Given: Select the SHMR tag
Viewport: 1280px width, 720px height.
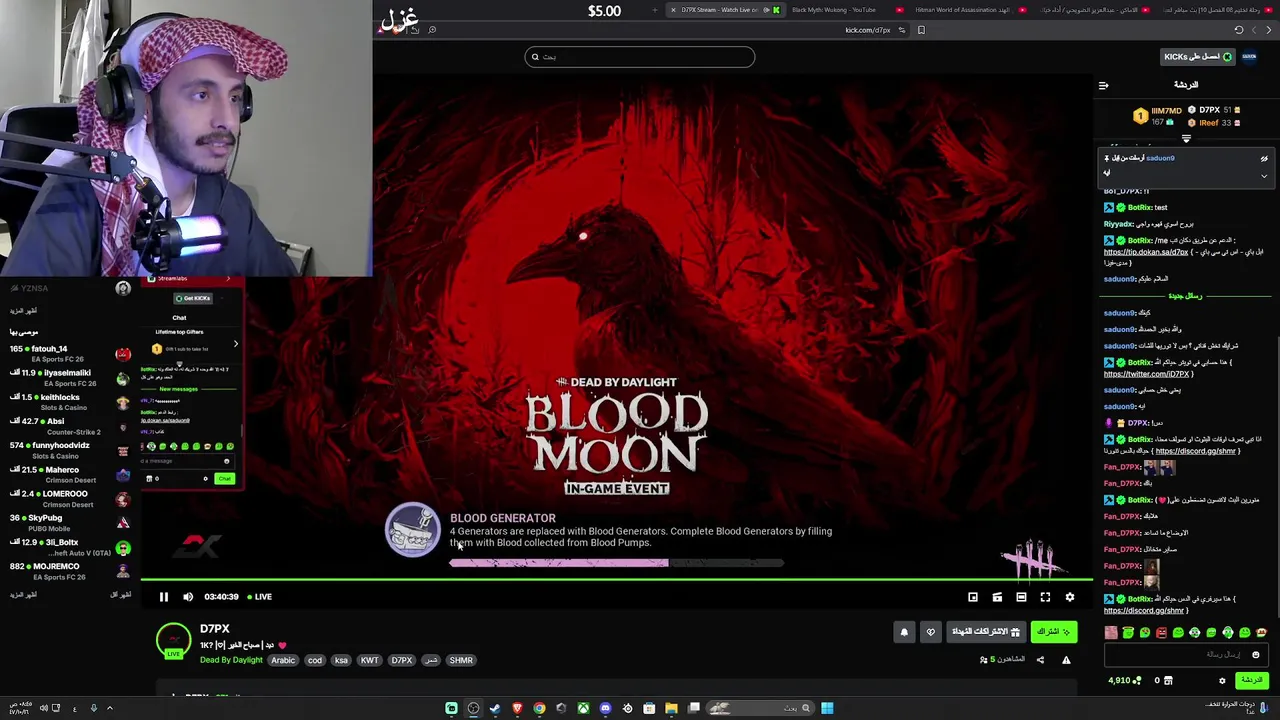Looking at the screenshot, I should pyautogui.click(x=461, y=660).
